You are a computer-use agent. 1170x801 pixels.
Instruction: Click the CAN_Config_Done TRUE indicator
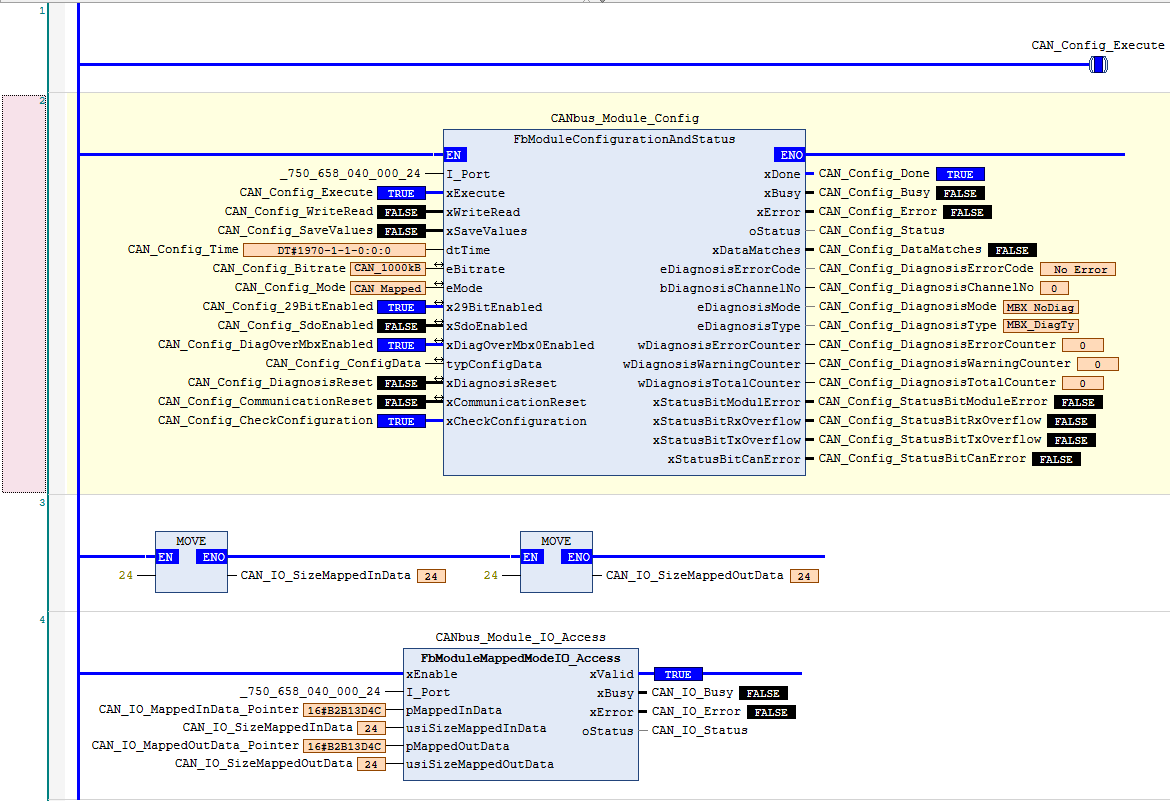[x=960, y=174]
